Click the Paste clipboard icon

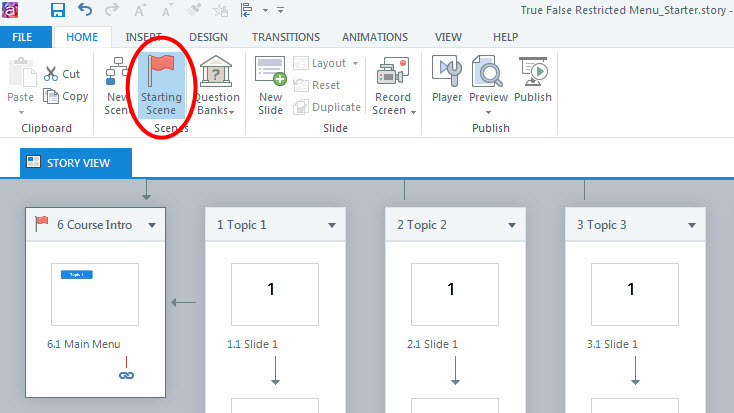pos(22,72)
